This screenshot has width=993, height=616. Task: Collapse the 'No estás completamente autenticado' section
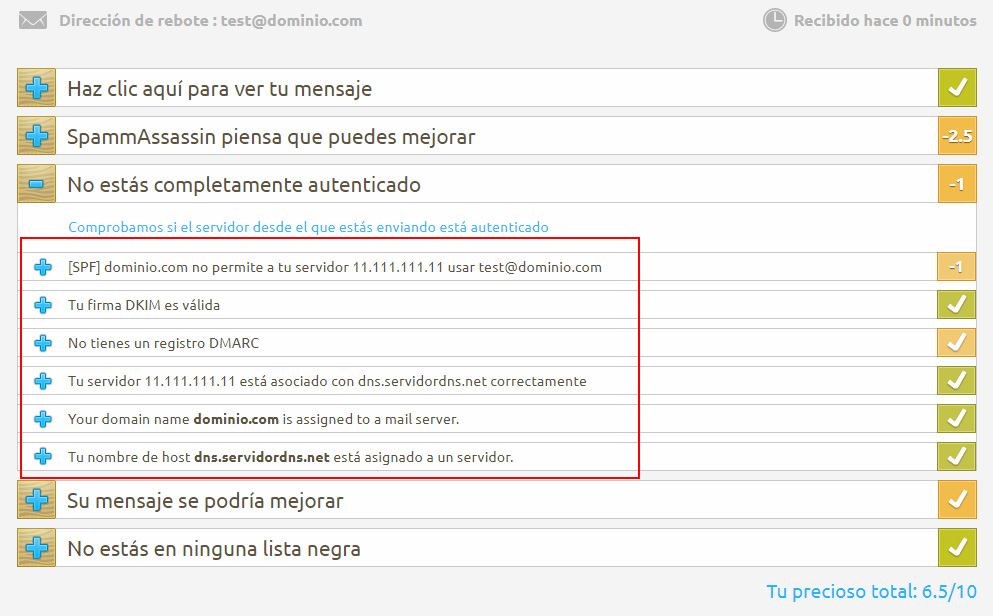[x=36, y=184]
